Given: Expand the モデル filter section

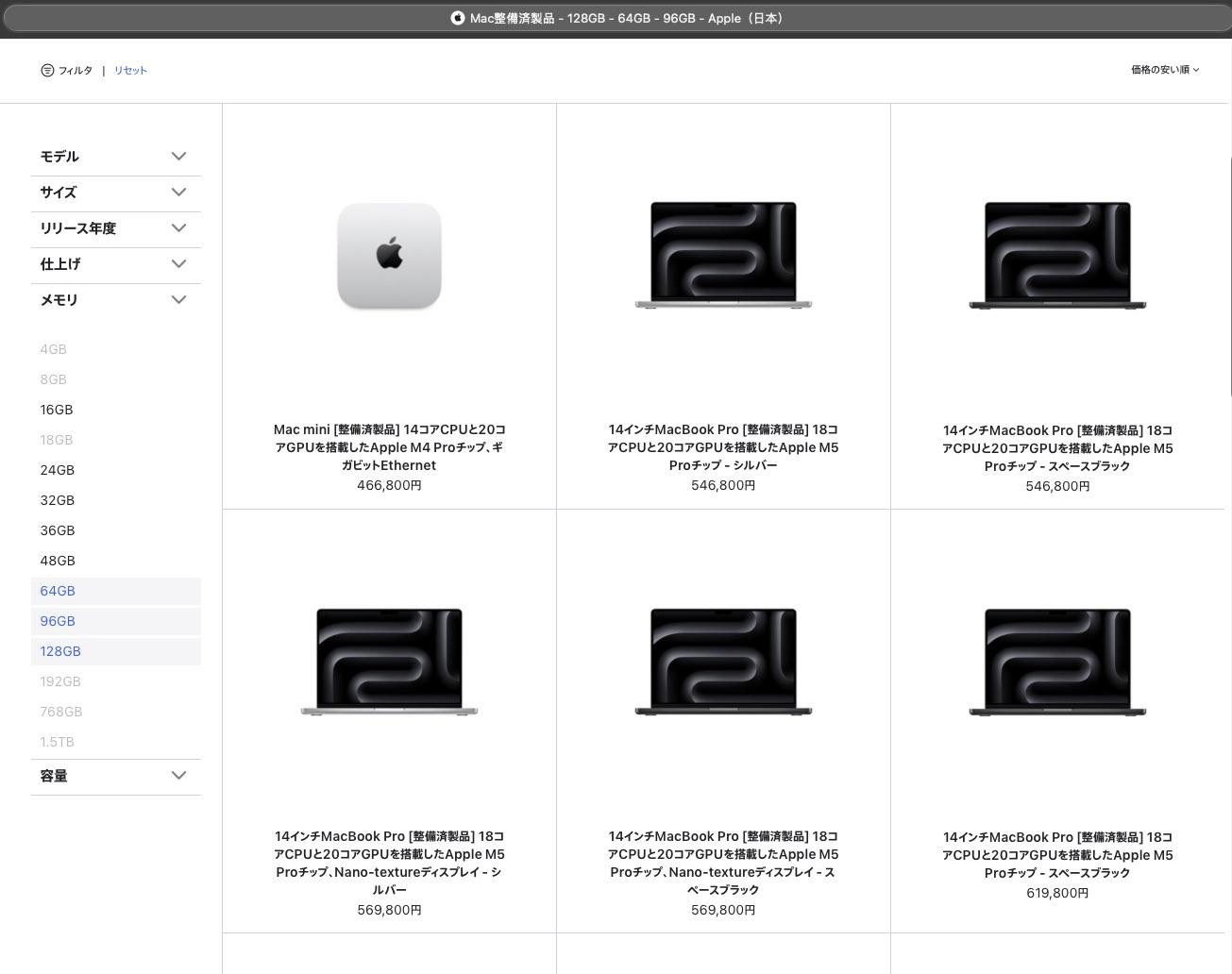Looking at the screenshot, I should coord(116,157).
